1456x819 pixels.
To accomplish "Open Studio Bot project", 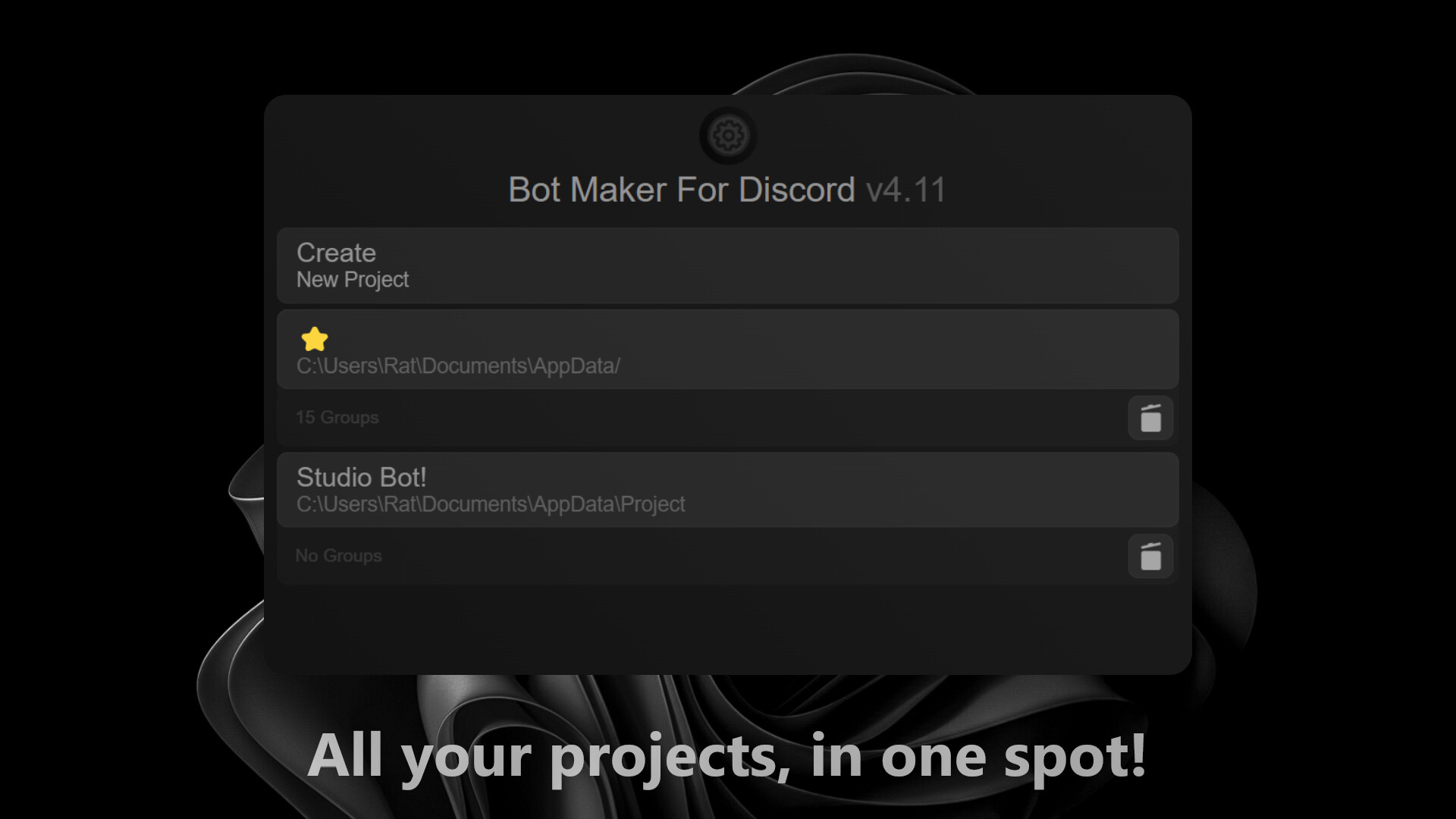I will [x=728, y=488].
